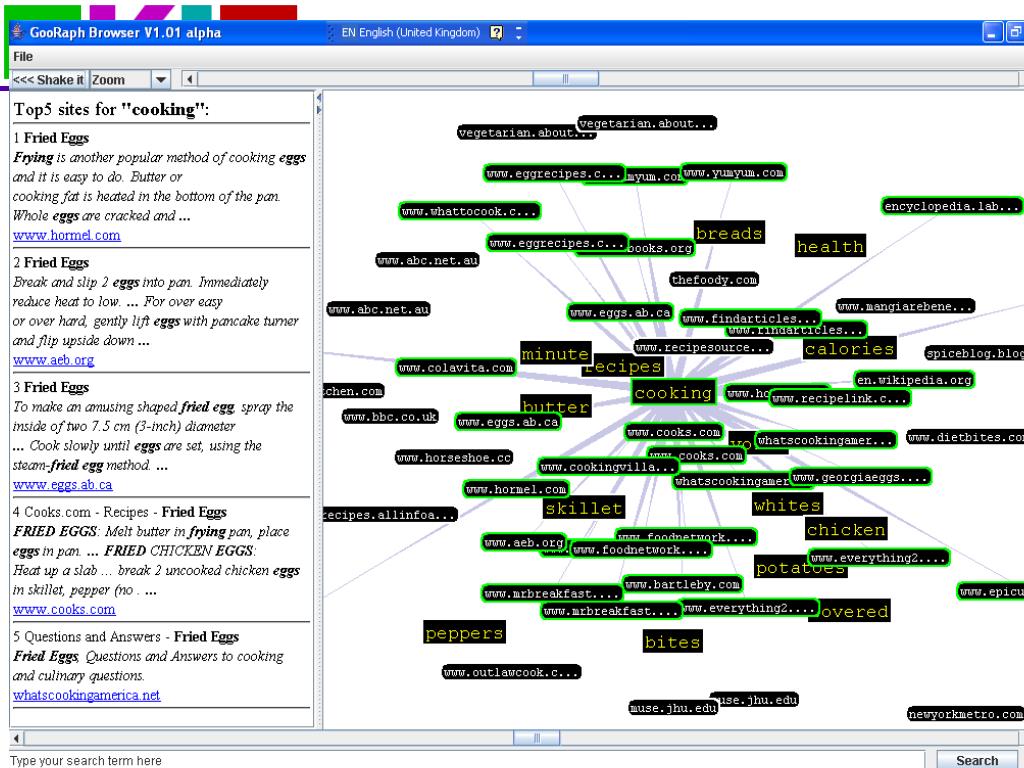
Task: Click the www.outlawcook.c... site node
Action: coord(511,672)
